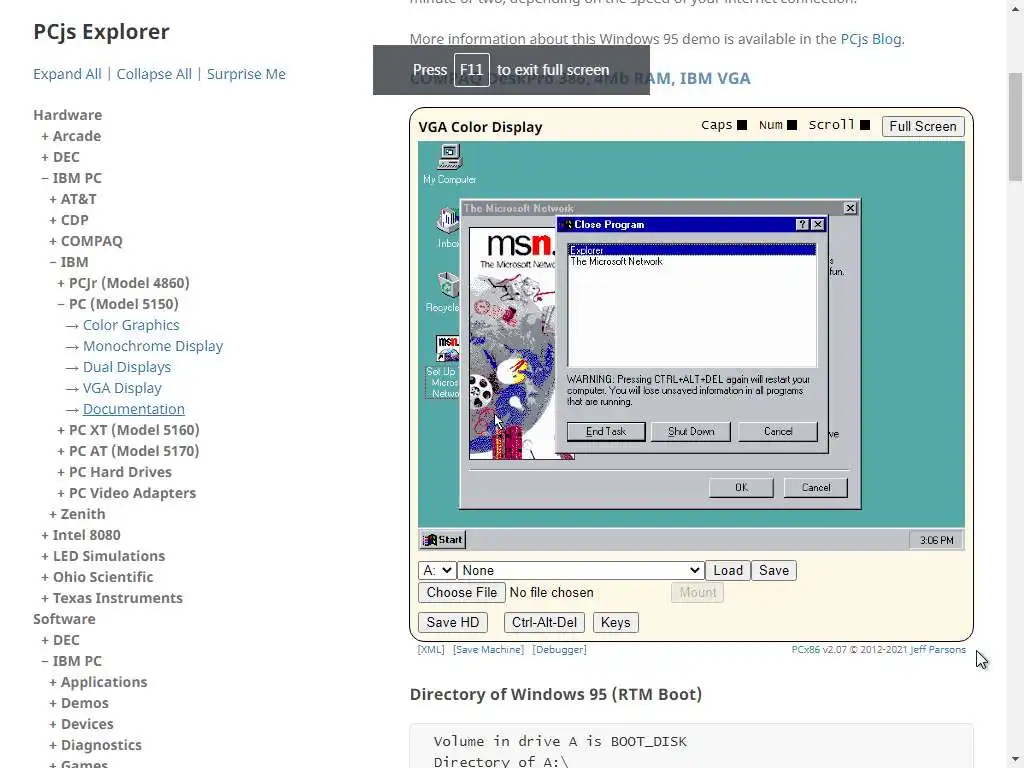Open the Inbox desktop icon
Viewport: 1024px width, 768px height.
448,228
